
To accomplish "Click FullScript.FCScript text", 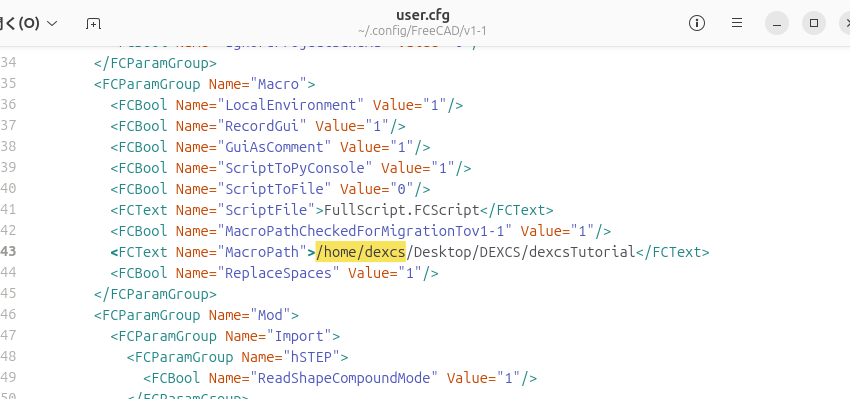I will click(402, 210).
